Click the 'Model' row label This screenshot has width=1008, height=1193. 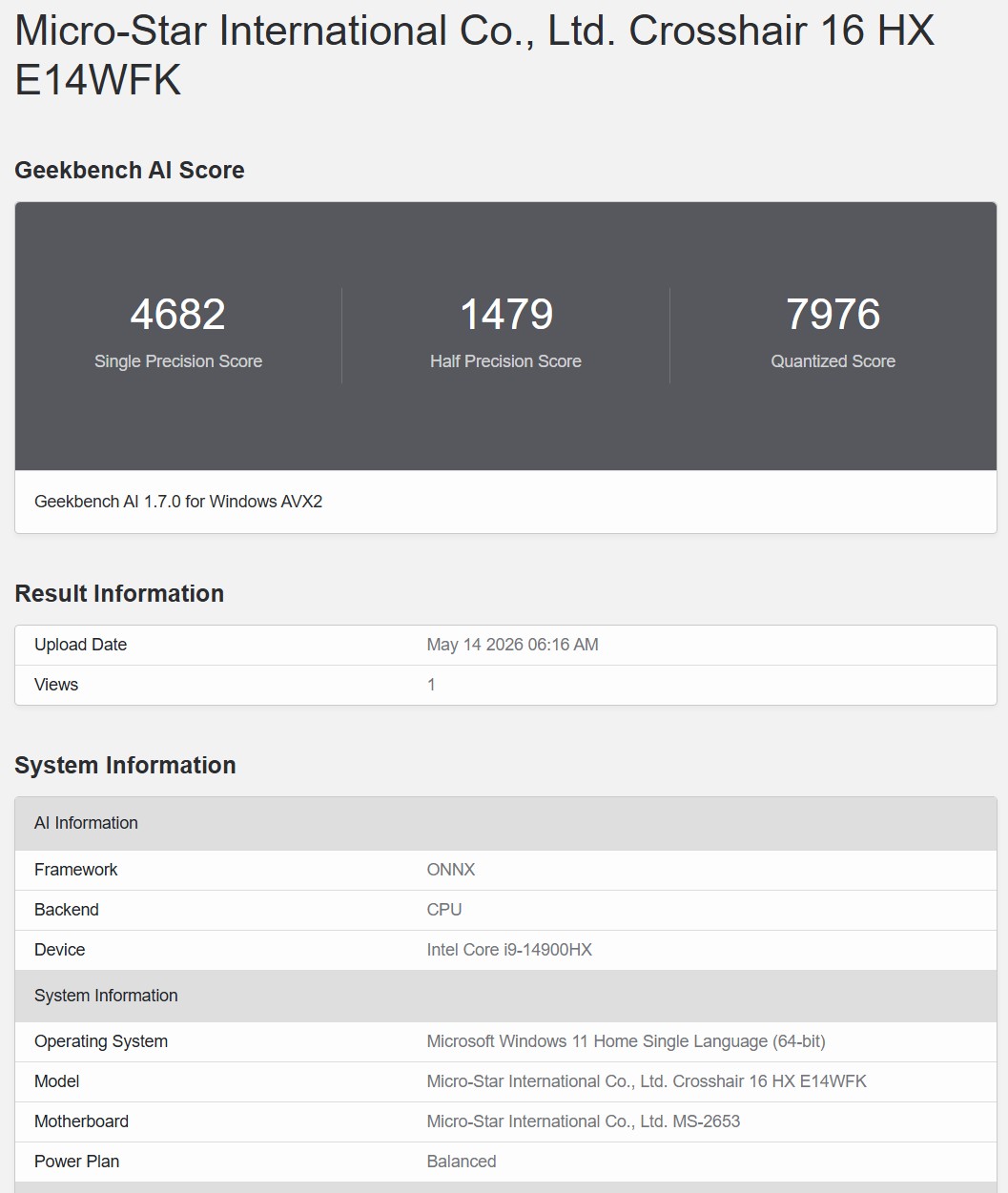coord(57,1081)
